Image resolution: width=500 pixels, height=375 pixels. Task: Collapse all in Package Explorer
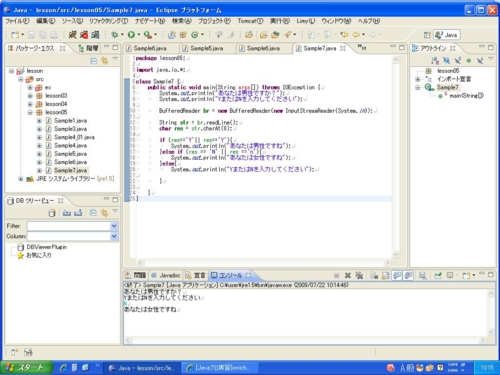(94, 61)
